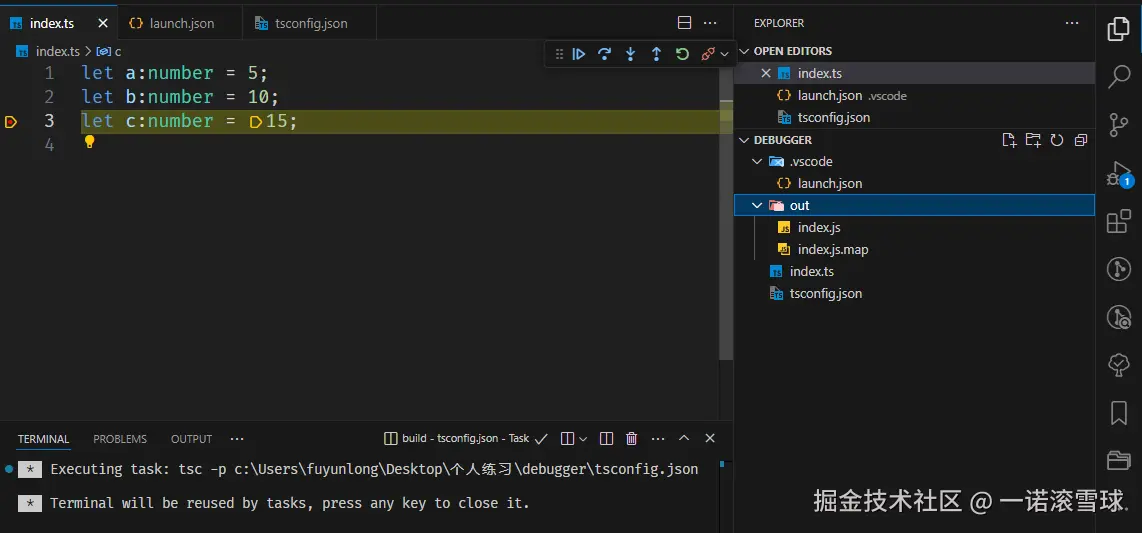Split the editor using the layout icon

pos(685,23)
